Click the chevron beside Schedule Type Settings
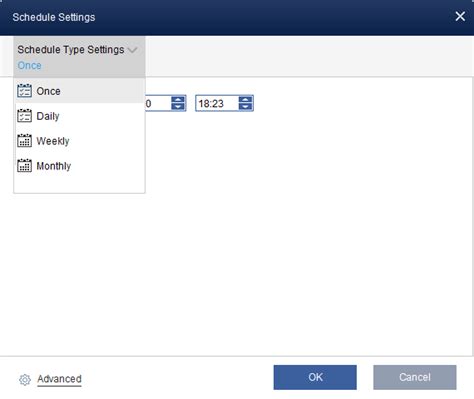Screen dimensions: 474x399 tap(132, 50)
